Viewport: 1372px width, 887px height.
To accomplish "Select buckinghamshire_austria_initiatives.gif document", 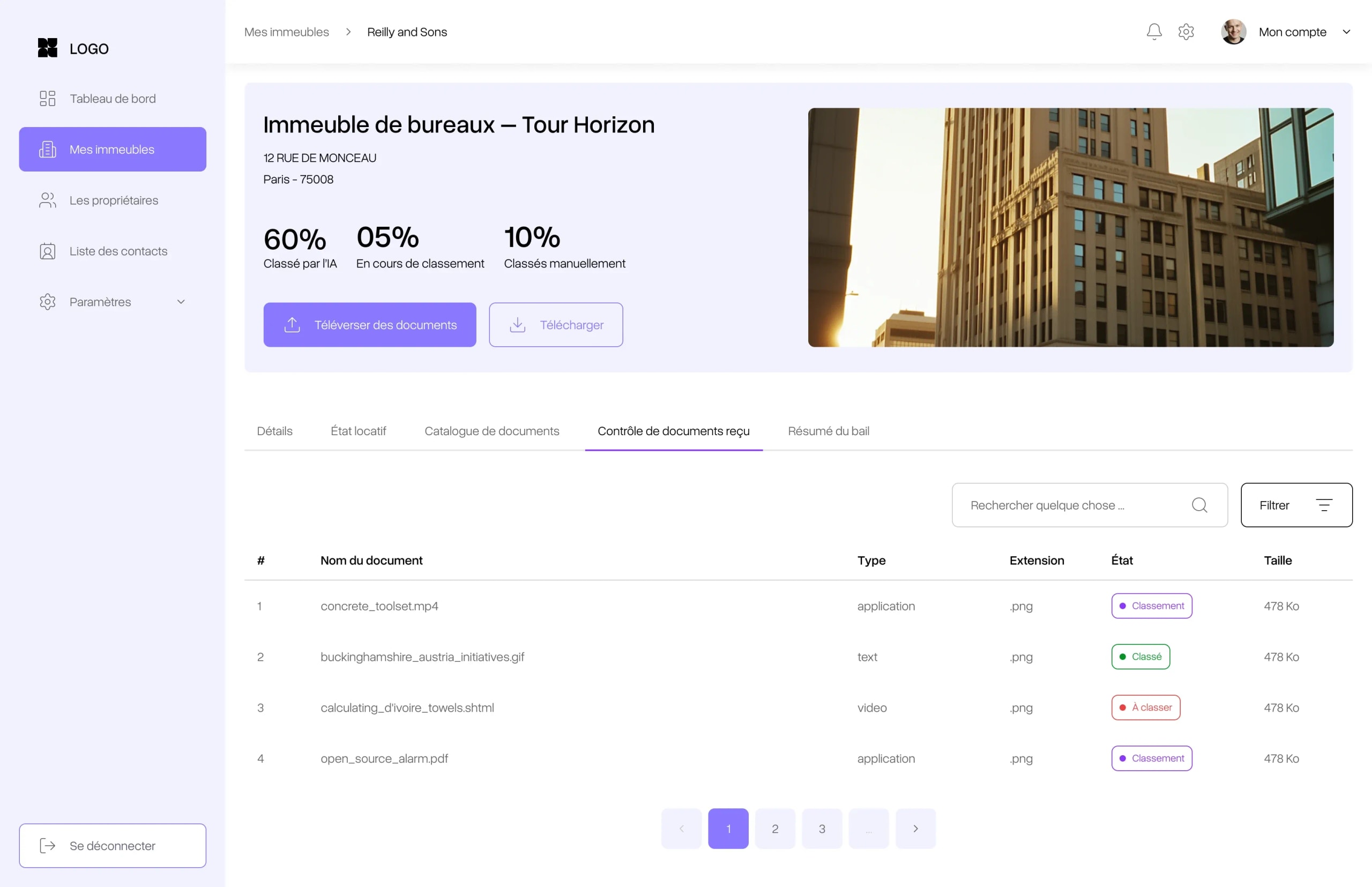I will [x=422, y=657].
